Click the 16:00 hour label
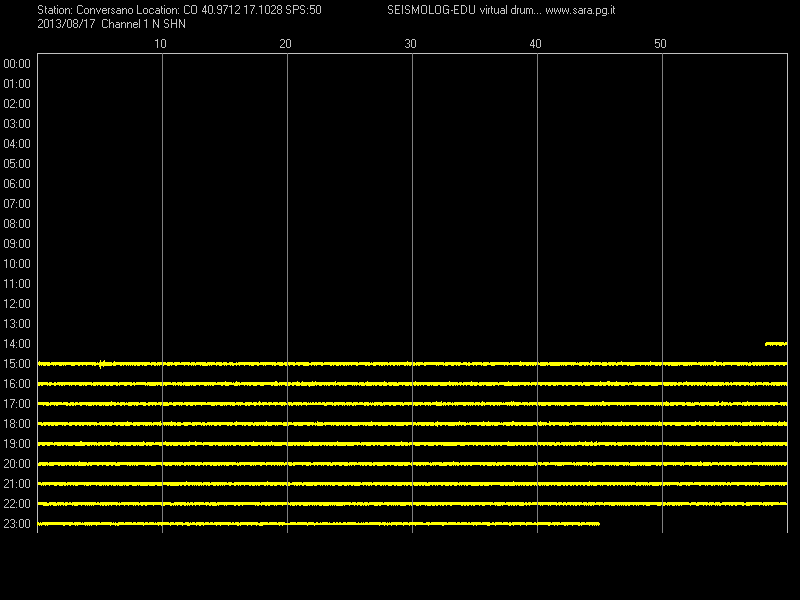This screenshot has width=800, height=600. (x=17, y=384)
